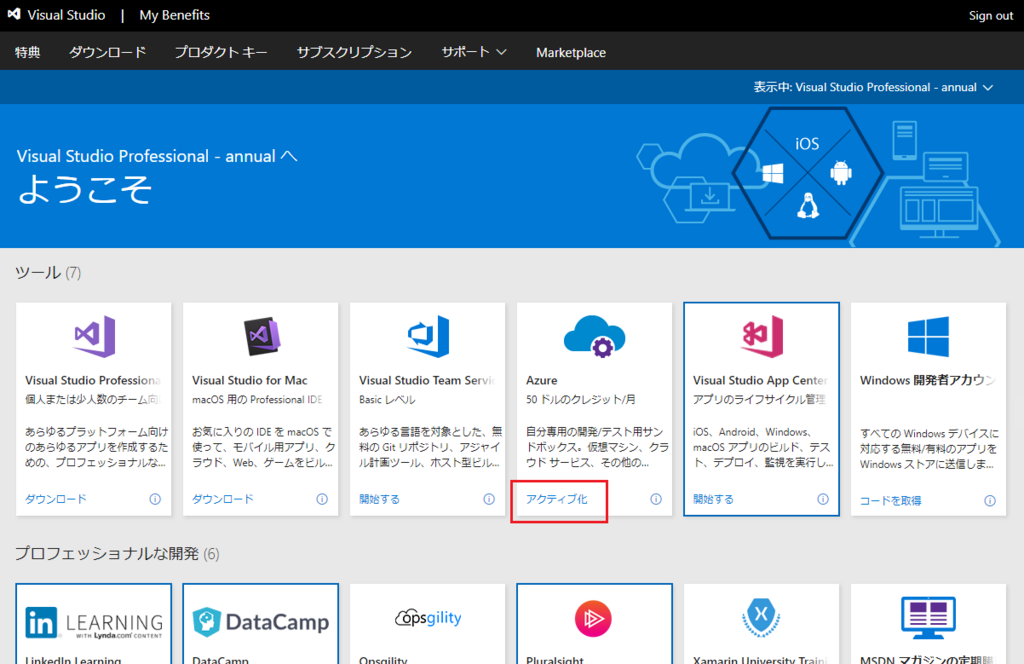The image size is (1024, 664).
Task: Open the サブスクリプション navigation item
Action: [354, 52]
